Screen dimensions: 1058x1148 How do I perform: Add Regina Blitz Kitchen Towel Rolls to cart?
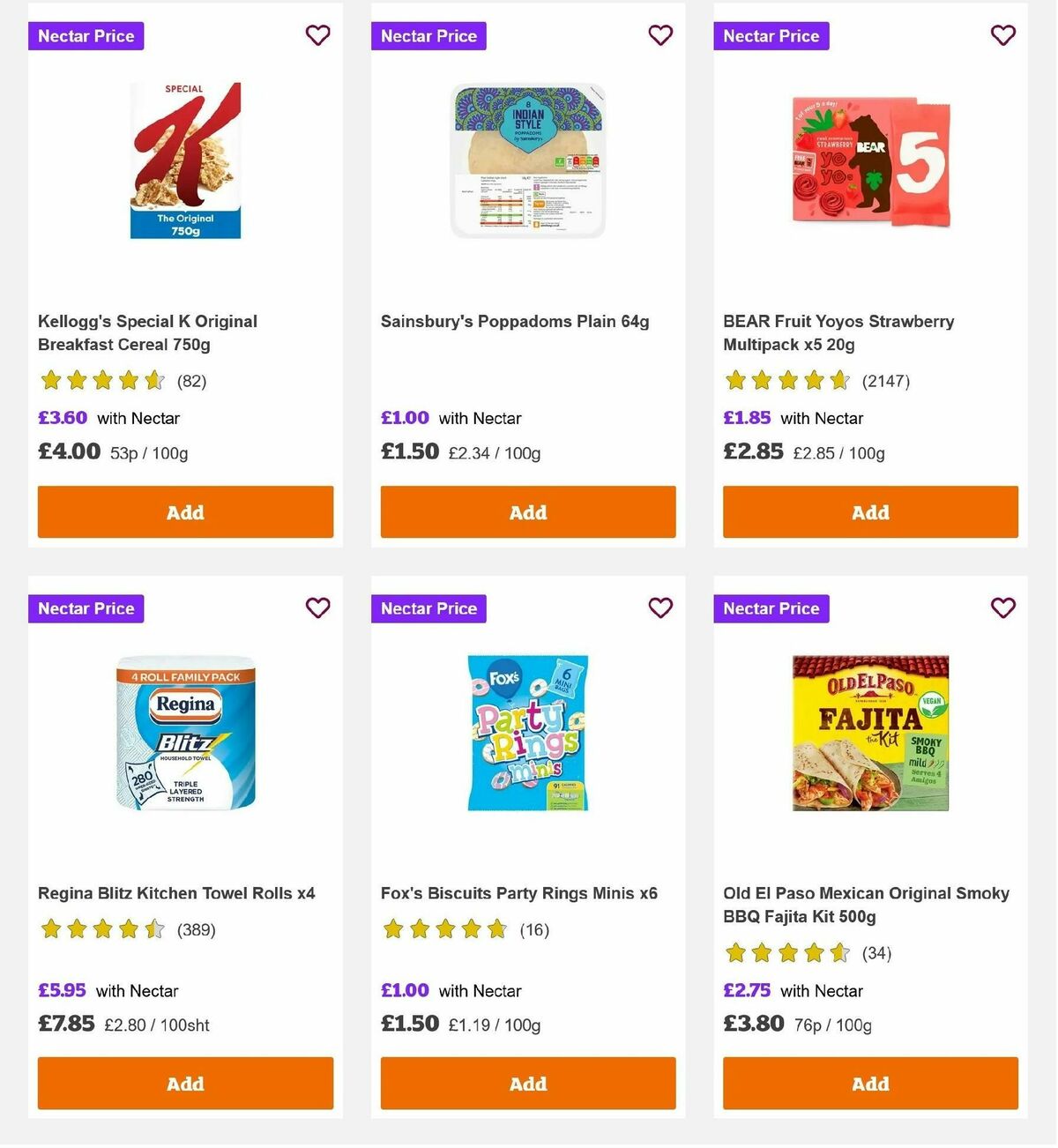pos(185,1083)
